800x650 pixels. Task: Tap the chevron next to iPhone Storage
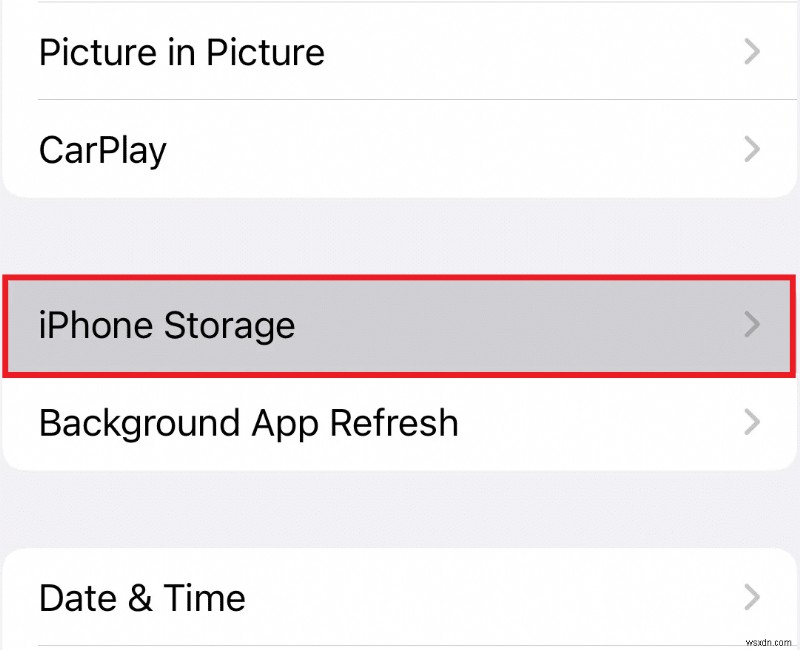click(751, 325)
